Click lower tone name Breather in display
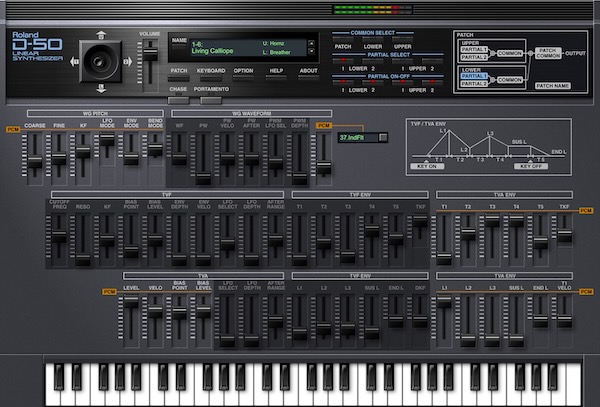The width and height of the screenshot is (600, 407). [280, 52]
